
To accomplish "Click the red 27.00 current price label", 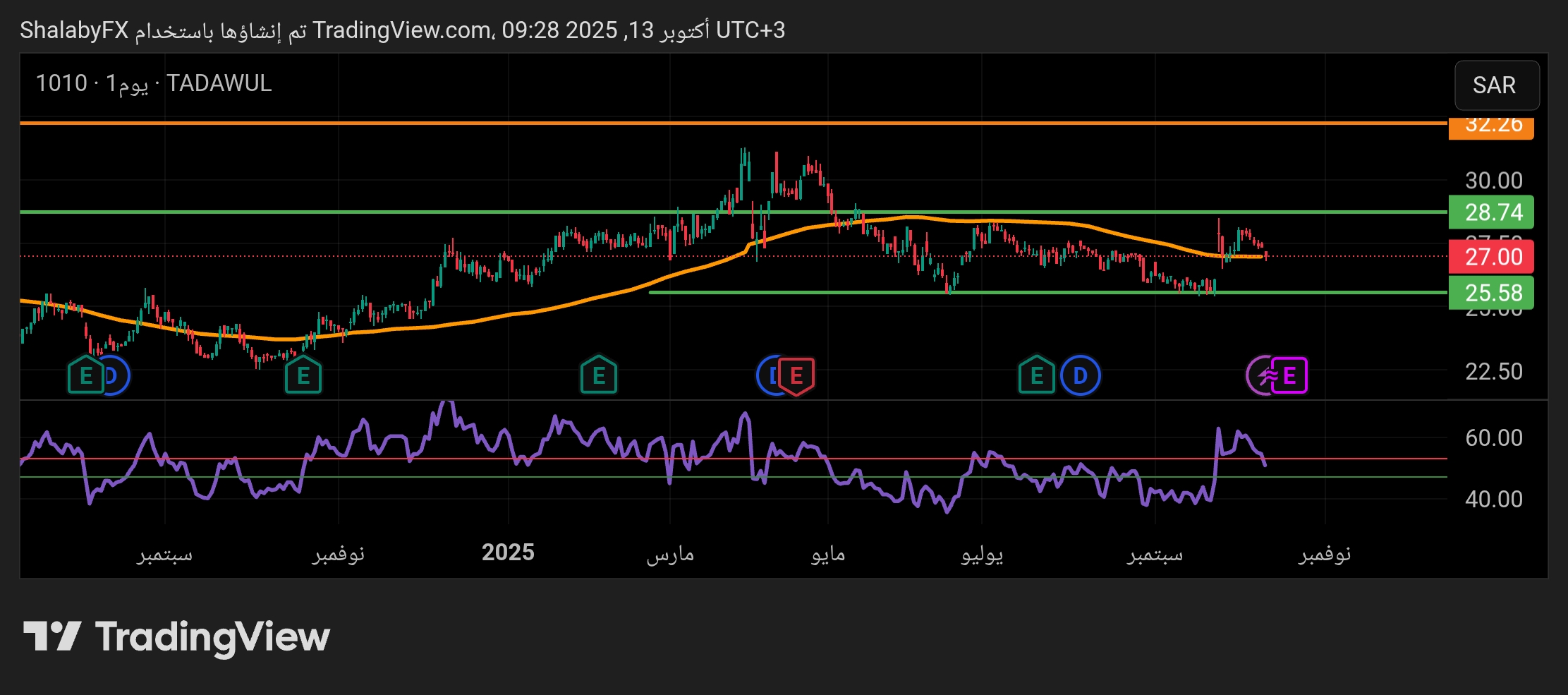I will pos(1491,257).
